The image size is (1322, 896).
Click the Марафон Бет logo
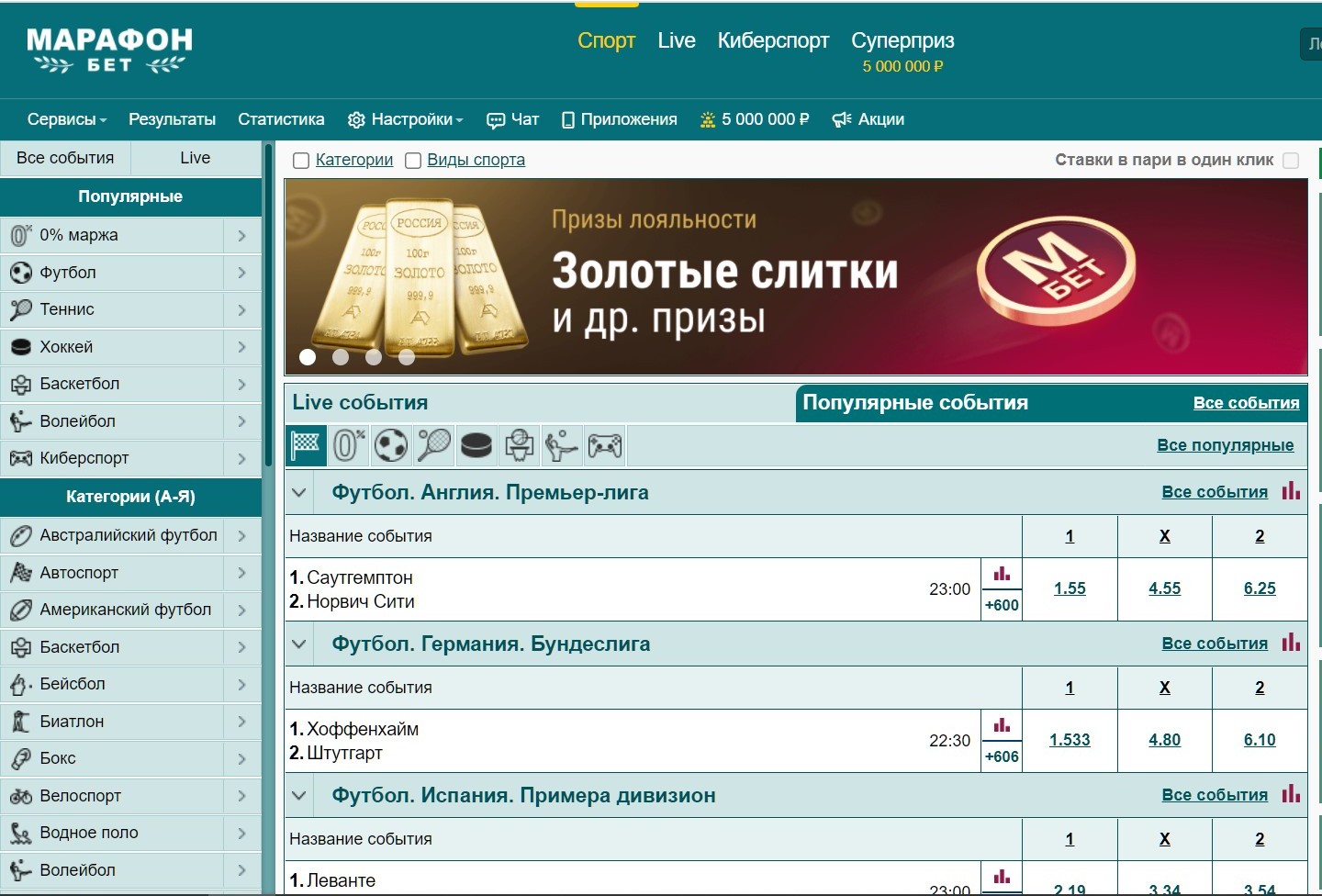tap(109, 50)
